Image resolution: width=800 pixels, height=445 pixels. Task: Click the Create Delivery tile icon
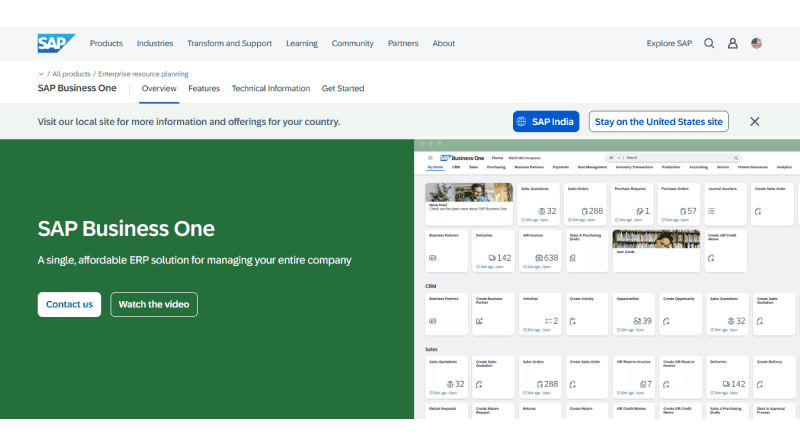pyautogui.click(x=760, y=385)
